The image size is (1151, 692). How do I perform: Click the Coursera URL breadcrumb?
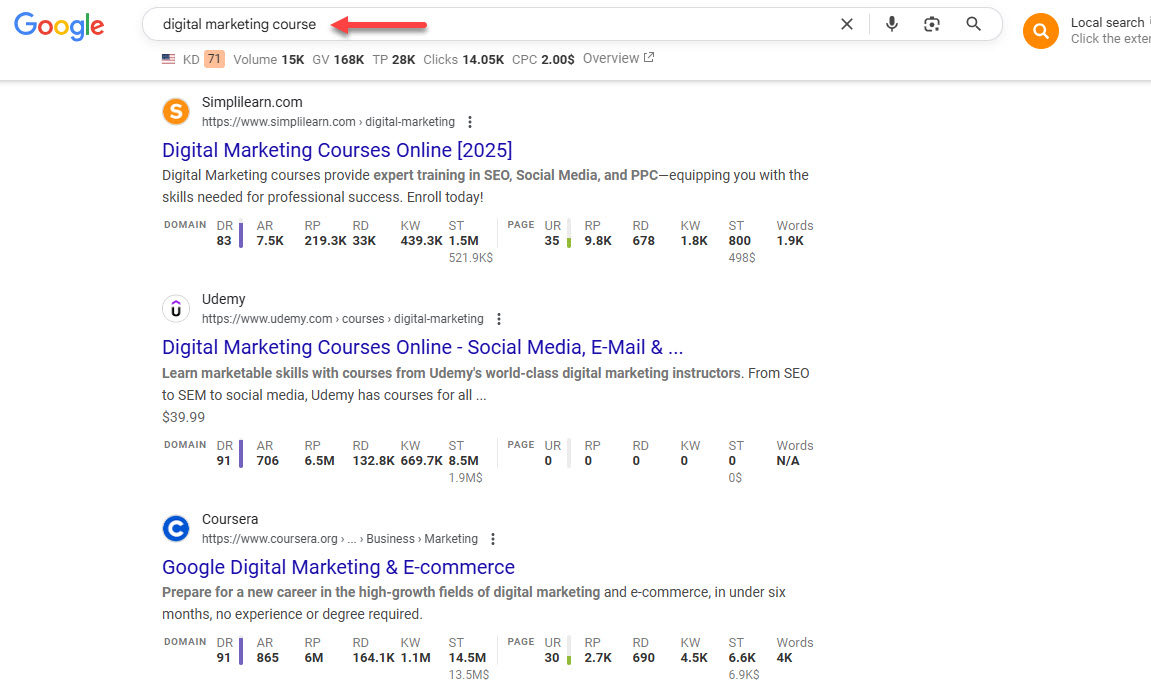(x=340, y=539)
